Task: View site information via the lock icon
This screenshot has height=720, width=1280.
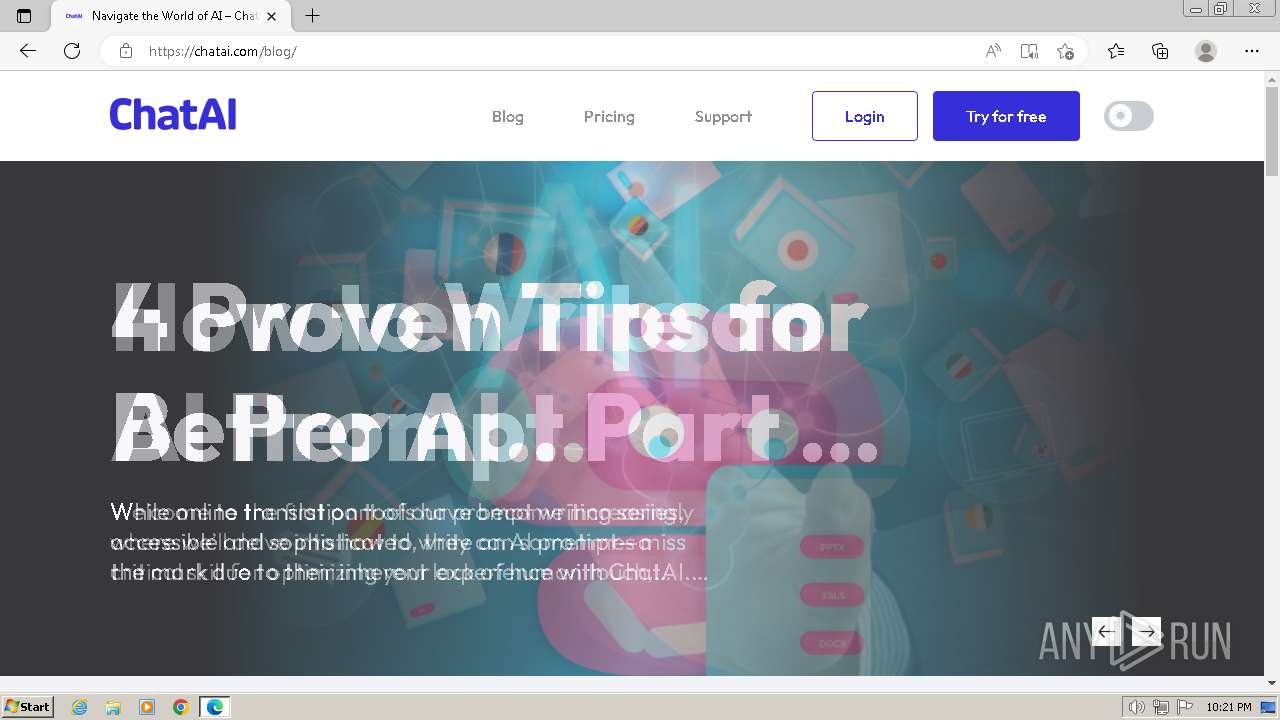Action: 126,51
